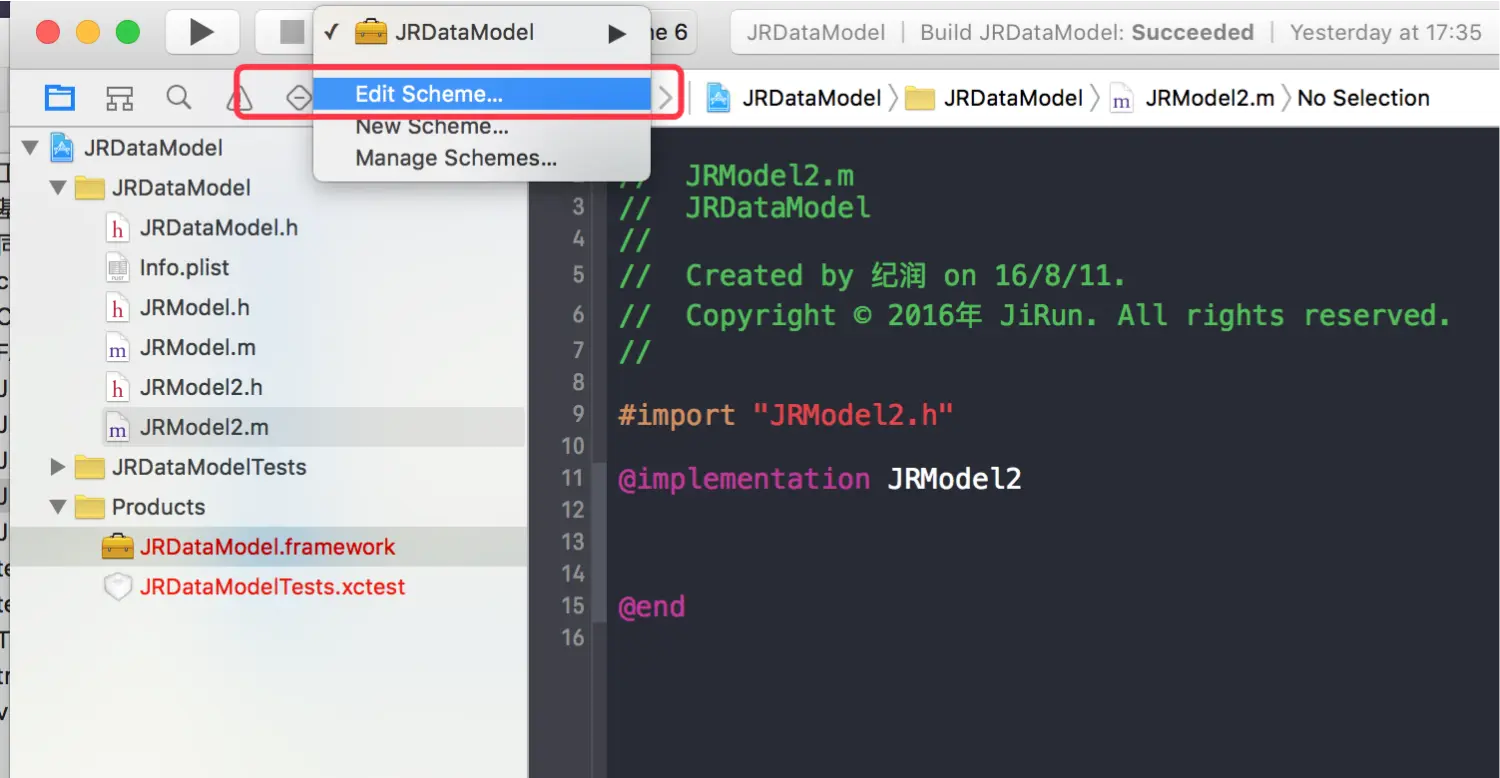Click the Copyright comment line
This screenshot has width=1500, height=778.
[1034, 316]
